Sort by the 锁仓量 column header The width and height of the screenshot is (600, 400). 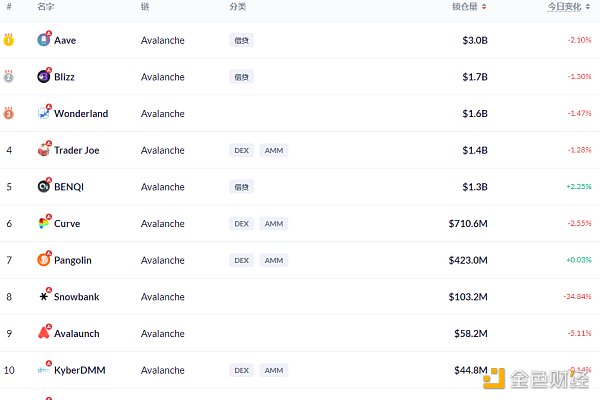[469, 7]
